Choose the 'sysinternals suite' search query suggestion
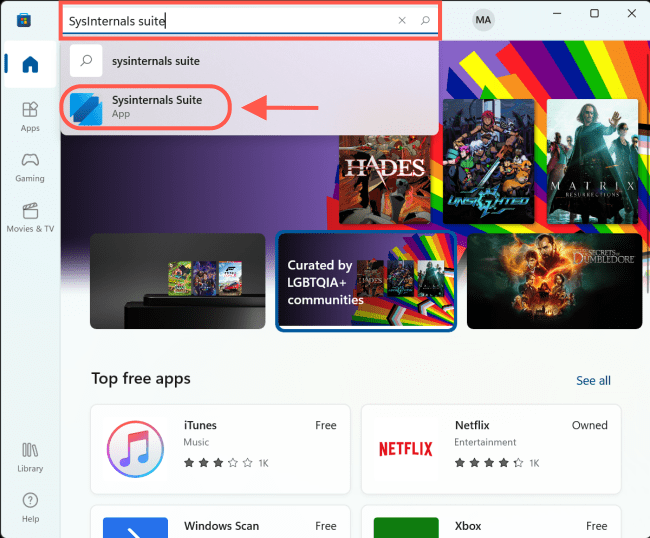Viewport: 650px width, 538px height. pos(155,61)
